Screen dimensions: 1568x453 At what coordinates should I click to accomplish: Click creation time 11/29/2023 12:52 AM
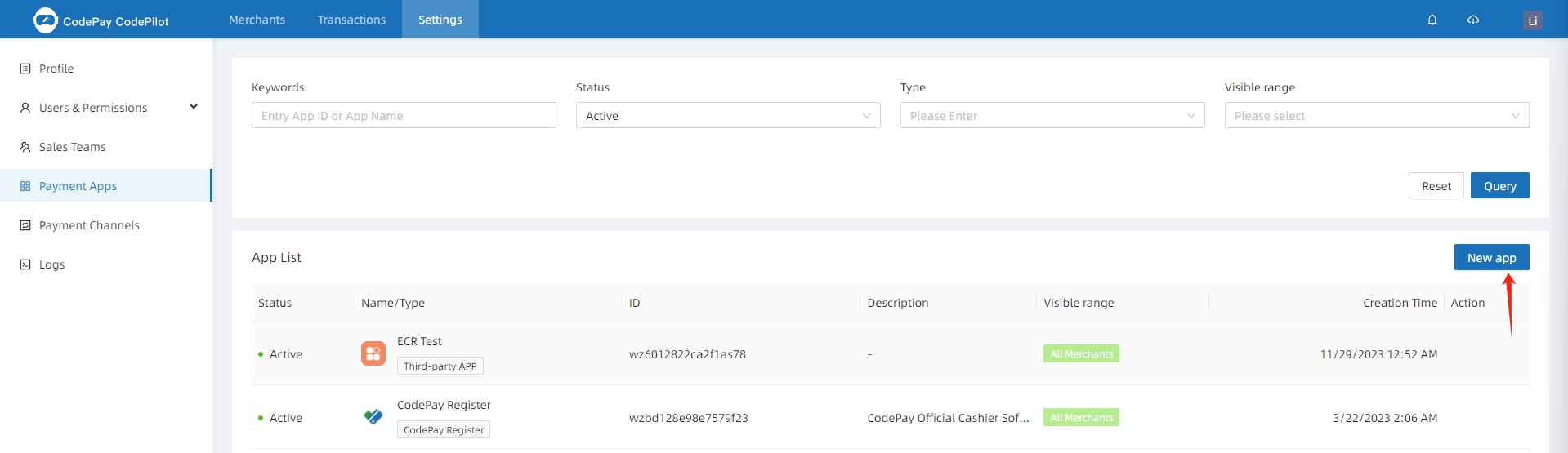[1378, 354]
